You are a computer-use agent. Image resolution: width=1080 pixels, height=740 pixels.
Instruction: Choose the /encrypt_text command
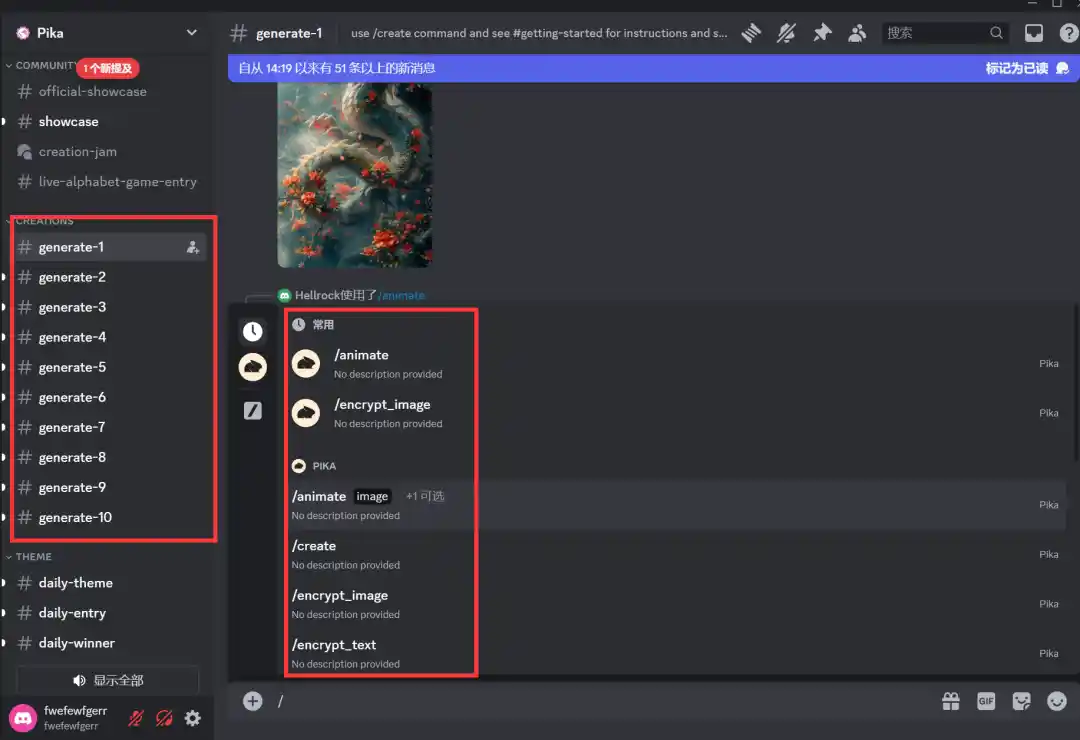pyautogui.click(x=334, y=645)
